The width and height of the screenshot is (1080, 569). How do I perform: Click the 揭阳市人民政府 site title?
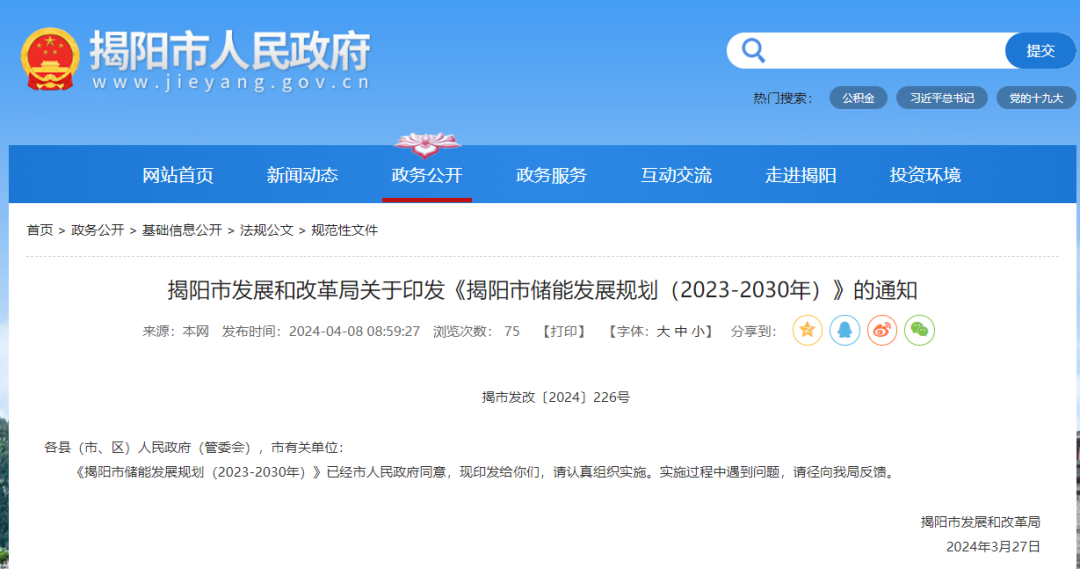pos(230,50)
